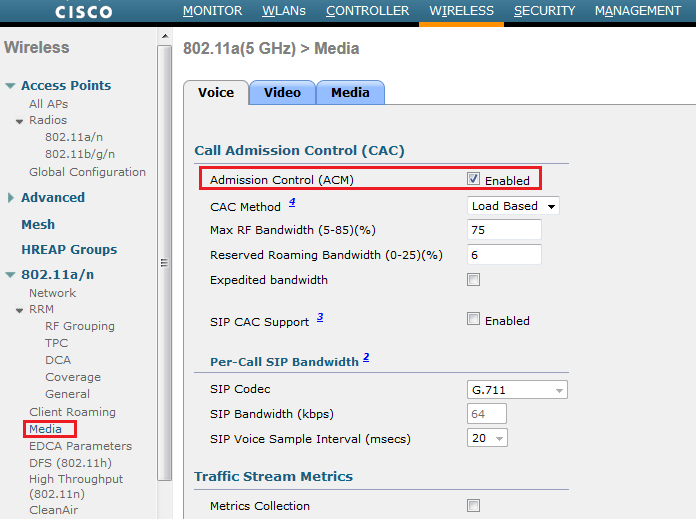Open the CAC Method dropdown
Viewport: 696px width, 519px height.
pyautogui.click(x=513, y=206)
